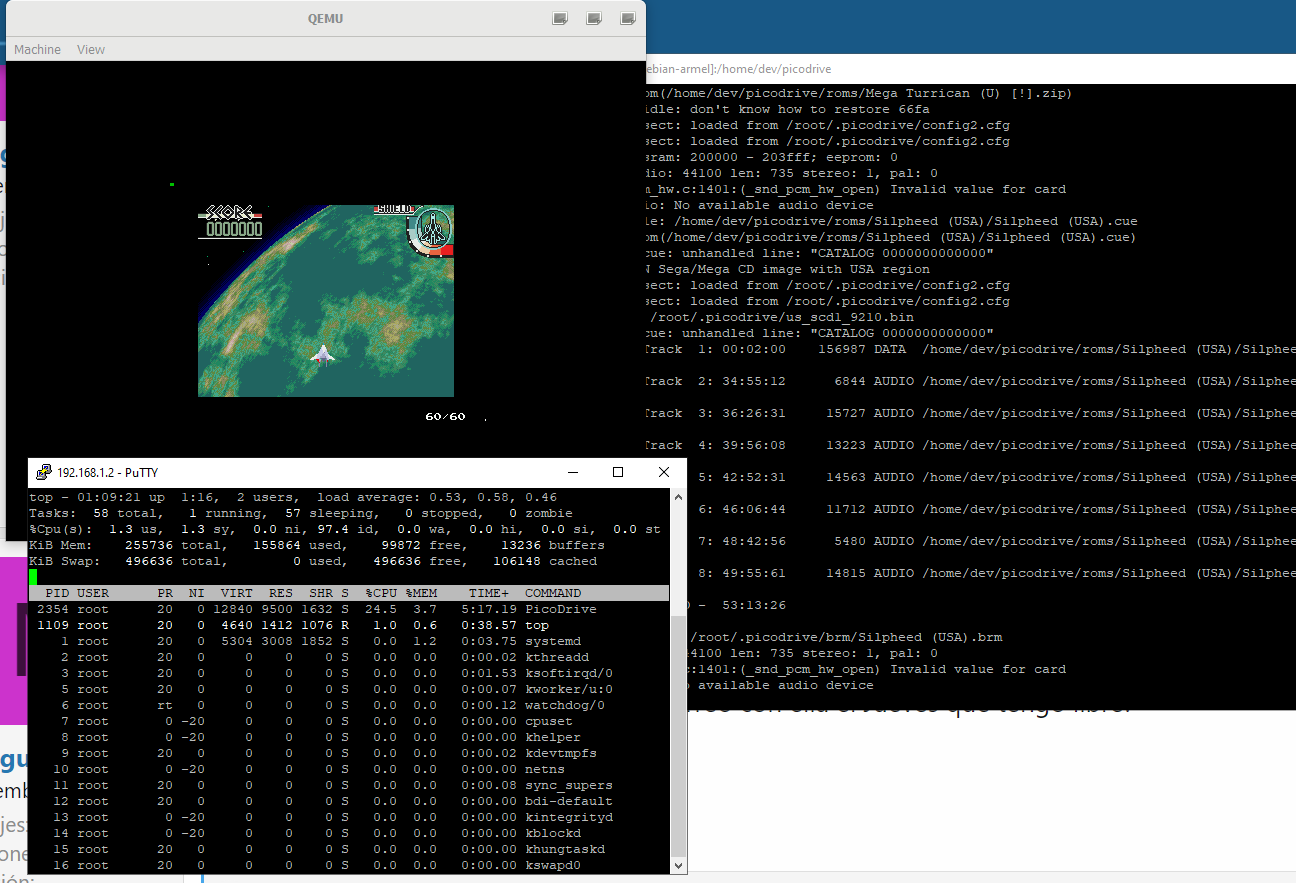Open the View menu in QEMU
This screenshot has width=1296, height=883.
[91, 49]
